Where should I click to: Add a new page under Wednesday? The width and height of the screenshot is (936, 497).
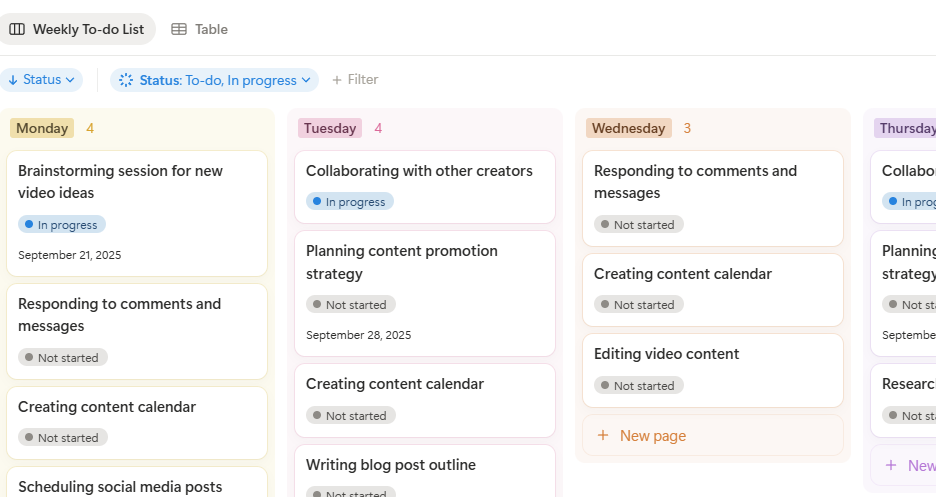coord(652,435)
